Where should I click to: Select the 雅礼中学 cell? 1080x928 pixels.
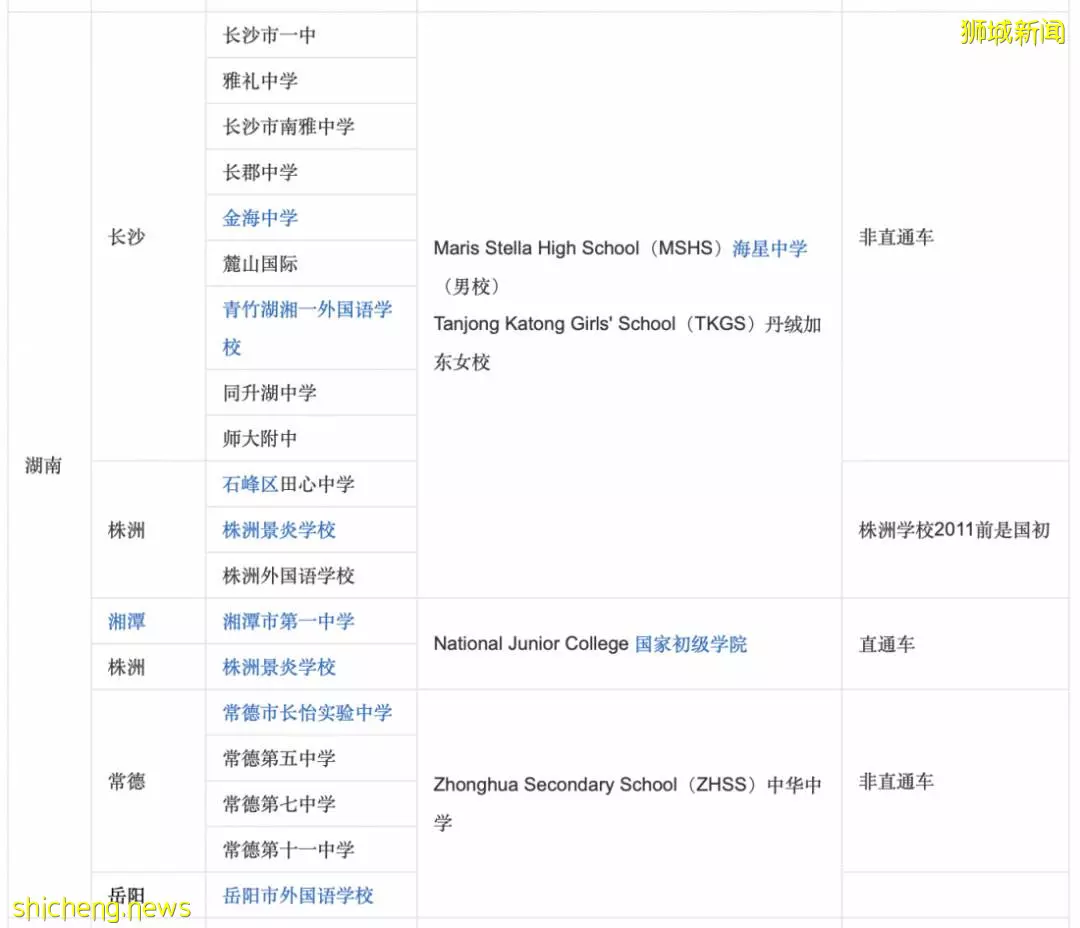311,81
